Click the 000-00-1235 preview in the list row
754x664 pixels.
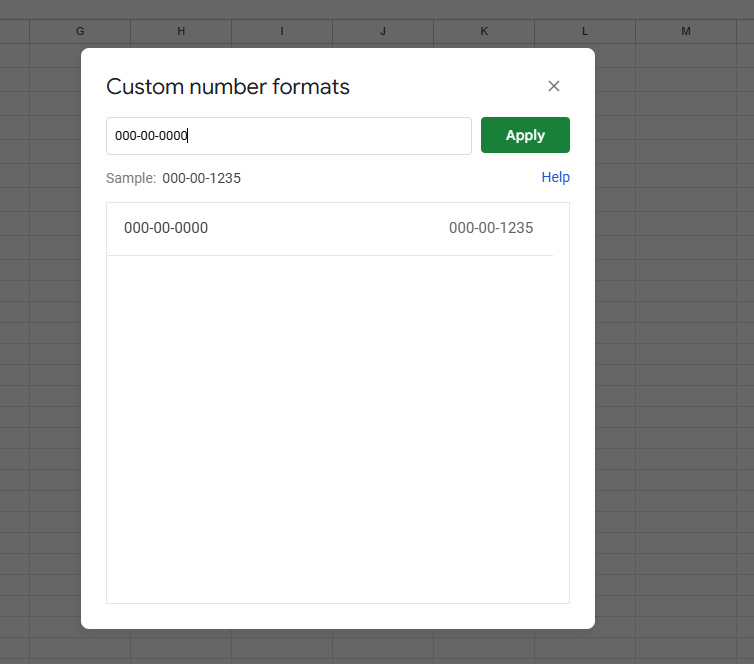click(x=490, y=228)
